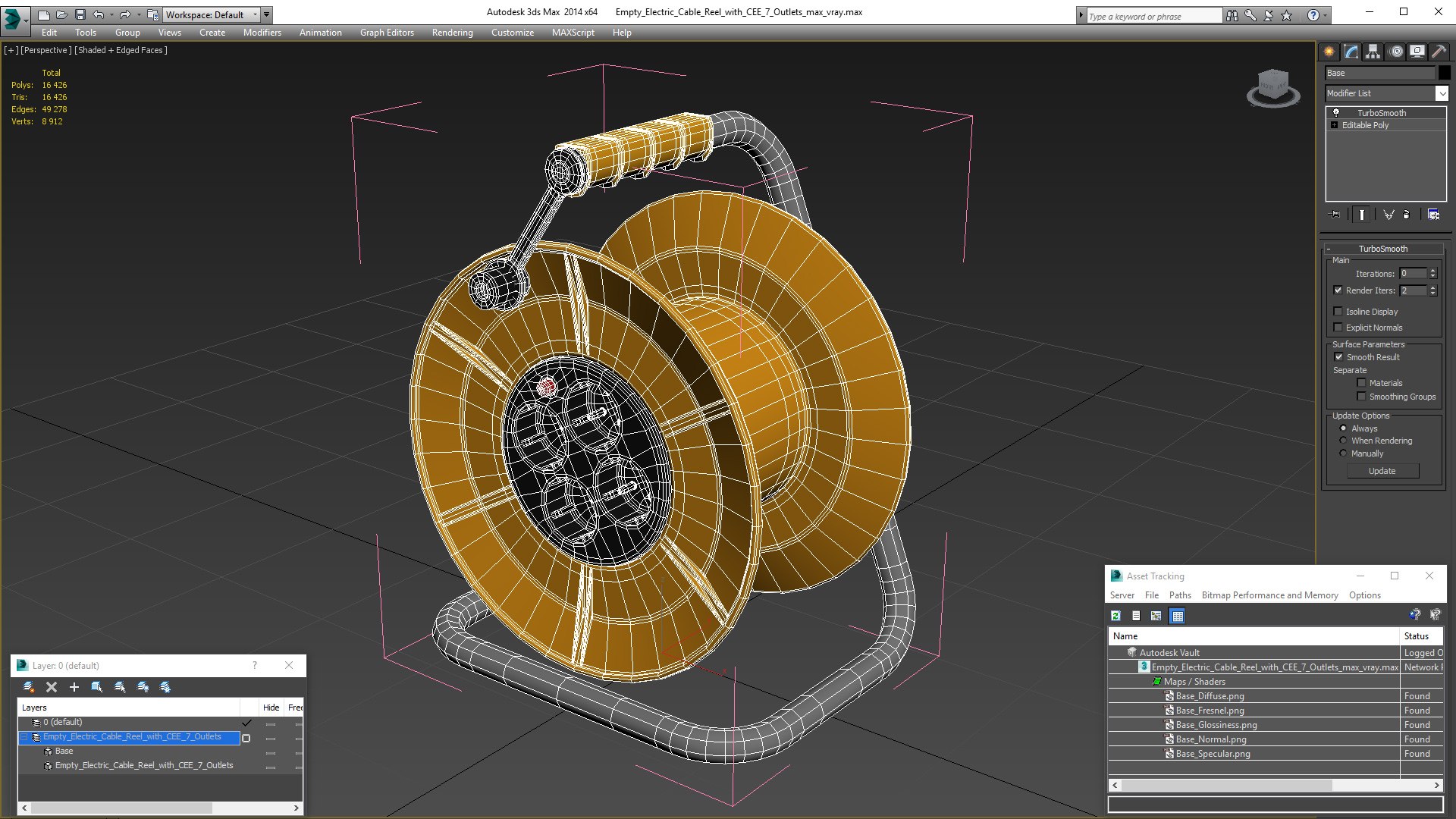This screenshot has width=1456, height=819.
Task: Click the Pin Stack icon
Action: (x=1335, y=215)
